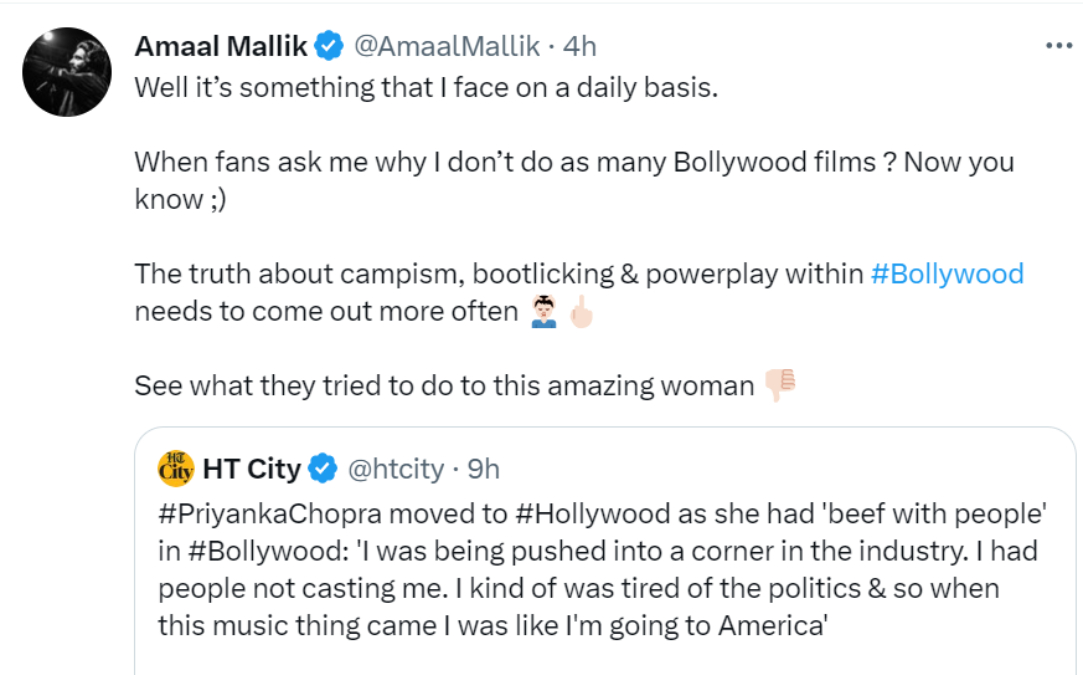Click the verified badge next to HT City
The image size is (1083, 675).
(323, 468)
